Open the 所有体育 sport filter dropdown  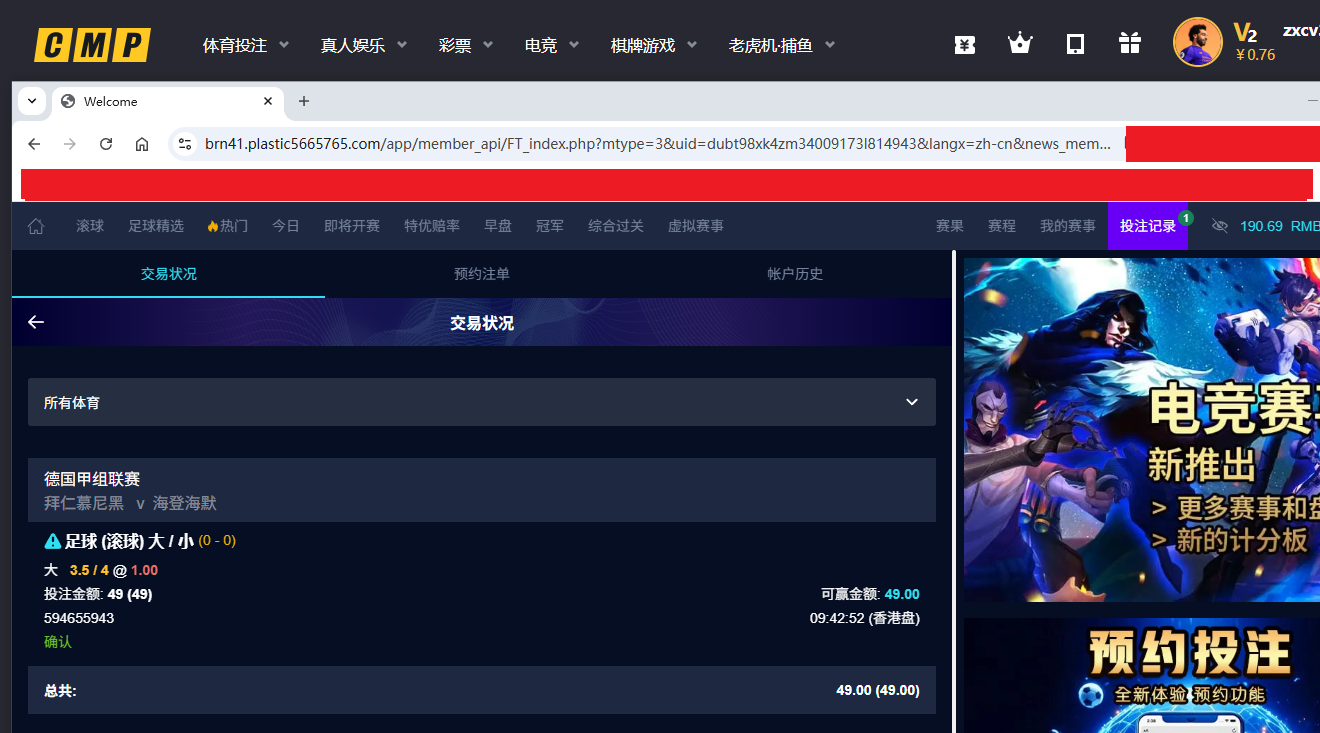coord(482,402)
